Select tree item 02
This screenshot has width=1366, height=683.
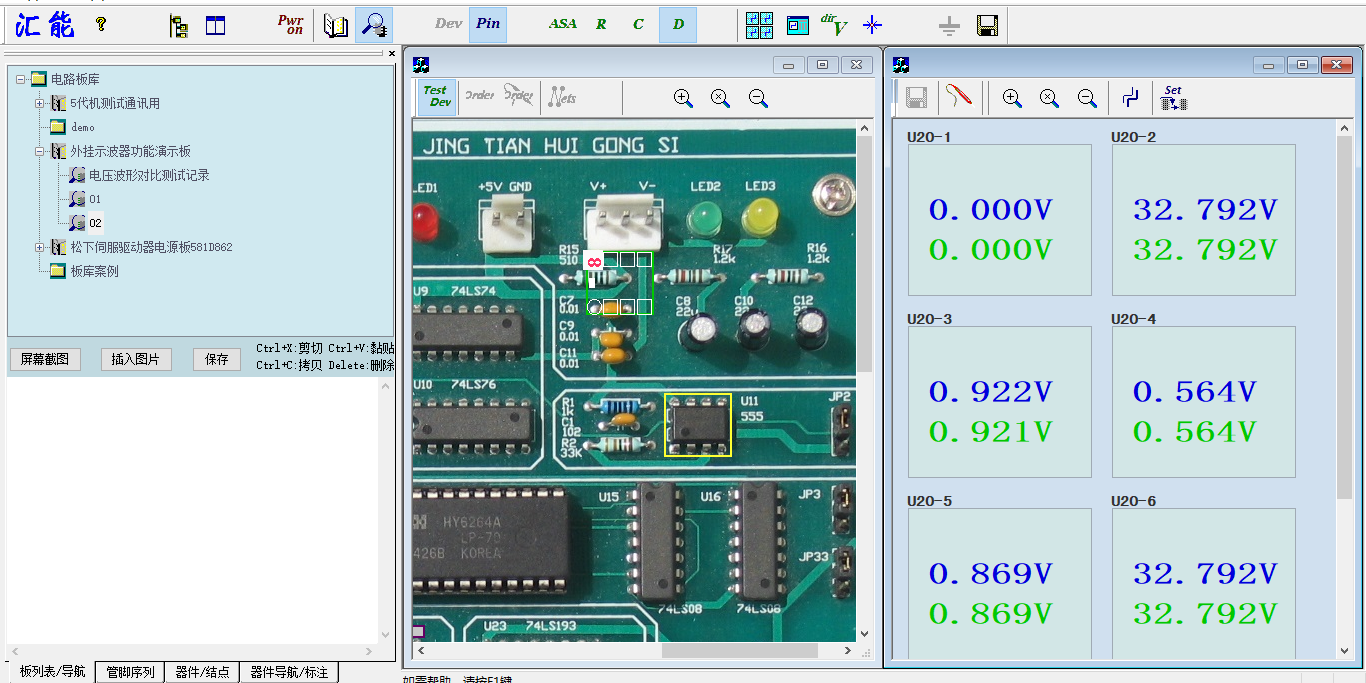click(x=95, y=223)
